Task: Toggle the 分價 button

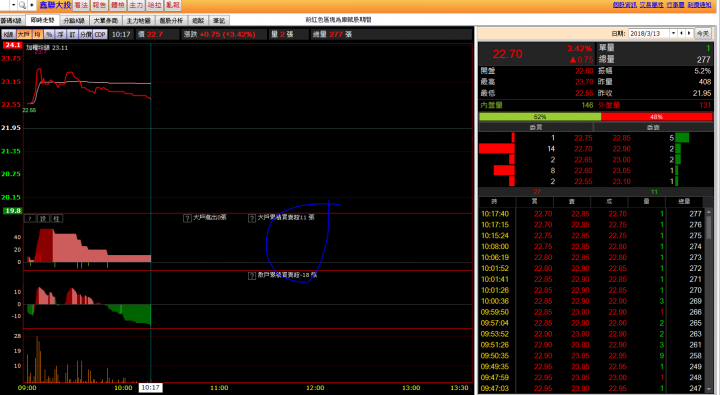Action: [85, 34]
